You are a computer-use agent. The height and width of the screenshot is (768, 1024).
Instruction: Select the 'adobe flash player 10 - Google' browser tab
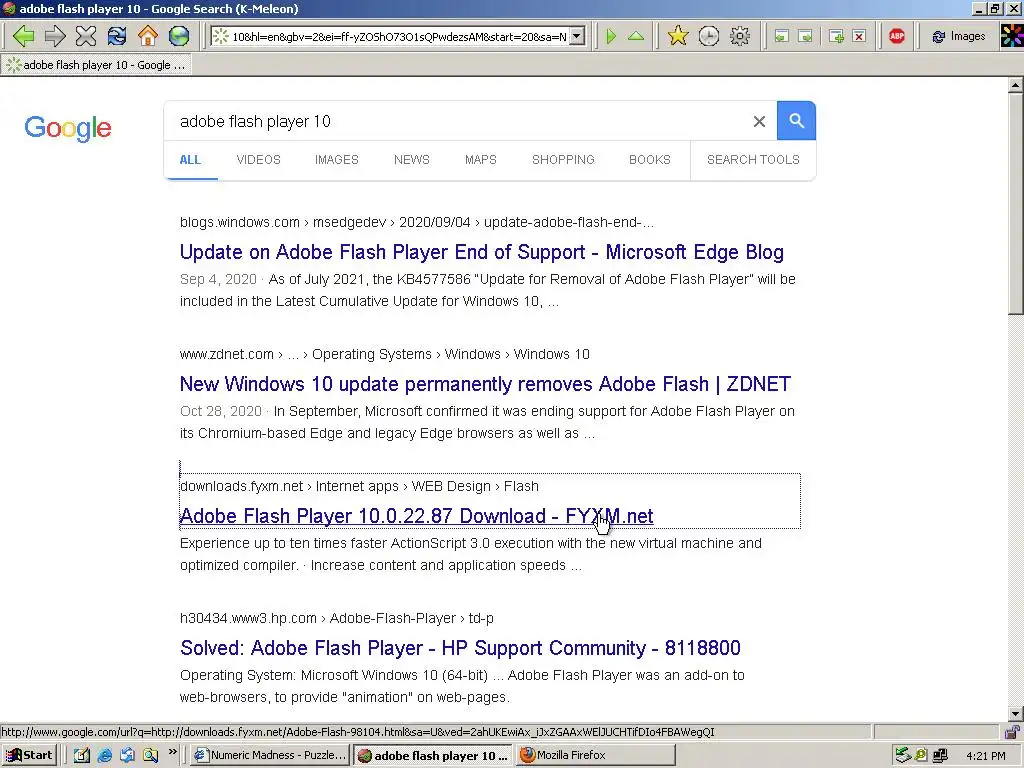coord(97,65)
